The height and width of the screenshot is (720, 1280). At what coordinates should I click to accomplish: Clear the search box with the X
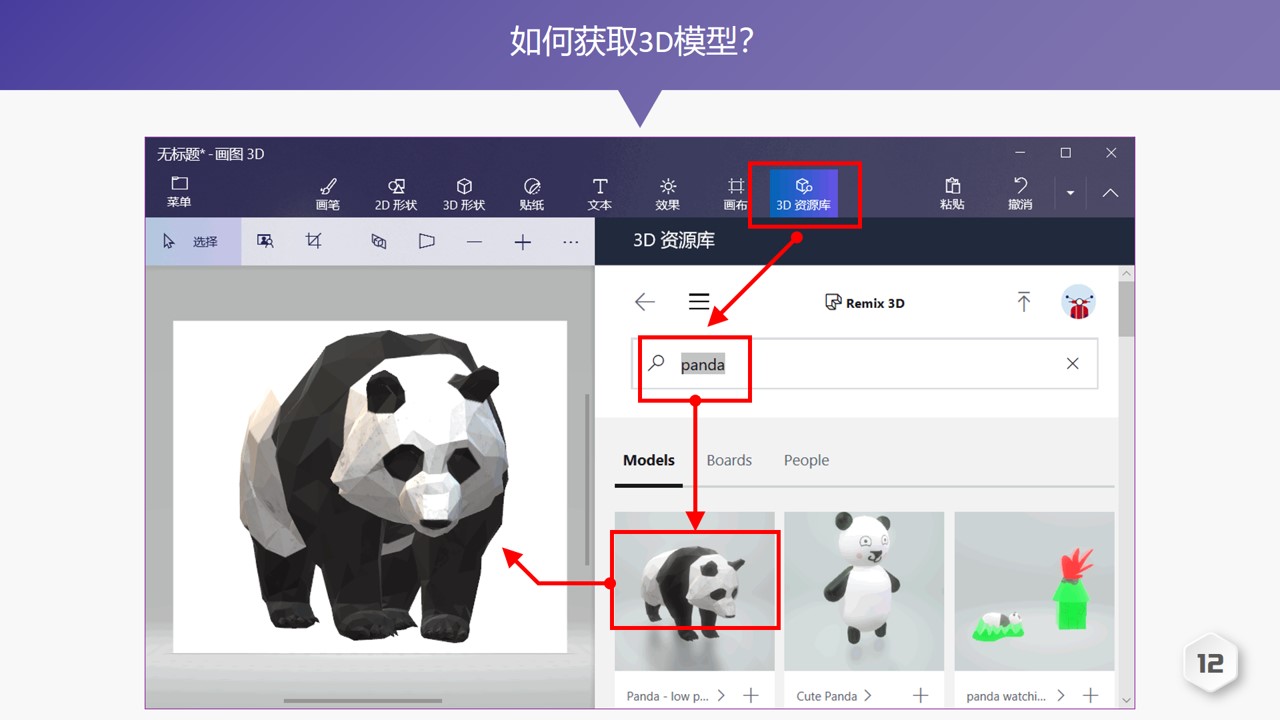1072,364
